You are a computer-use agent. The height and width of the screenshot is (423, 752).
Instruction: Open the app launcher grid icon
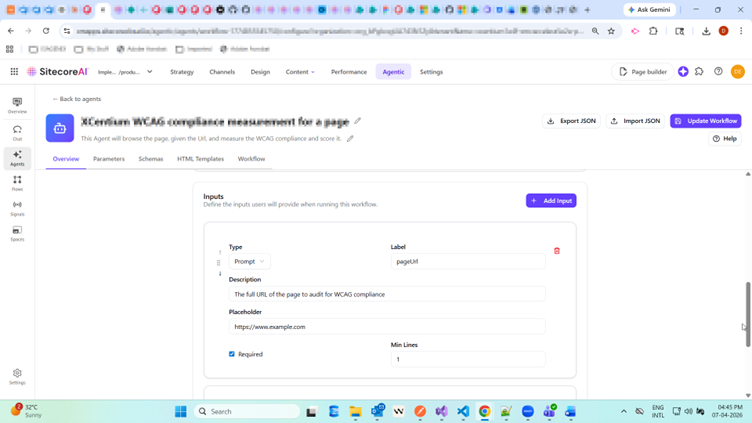pyautogui.click(x=14, y=72)
